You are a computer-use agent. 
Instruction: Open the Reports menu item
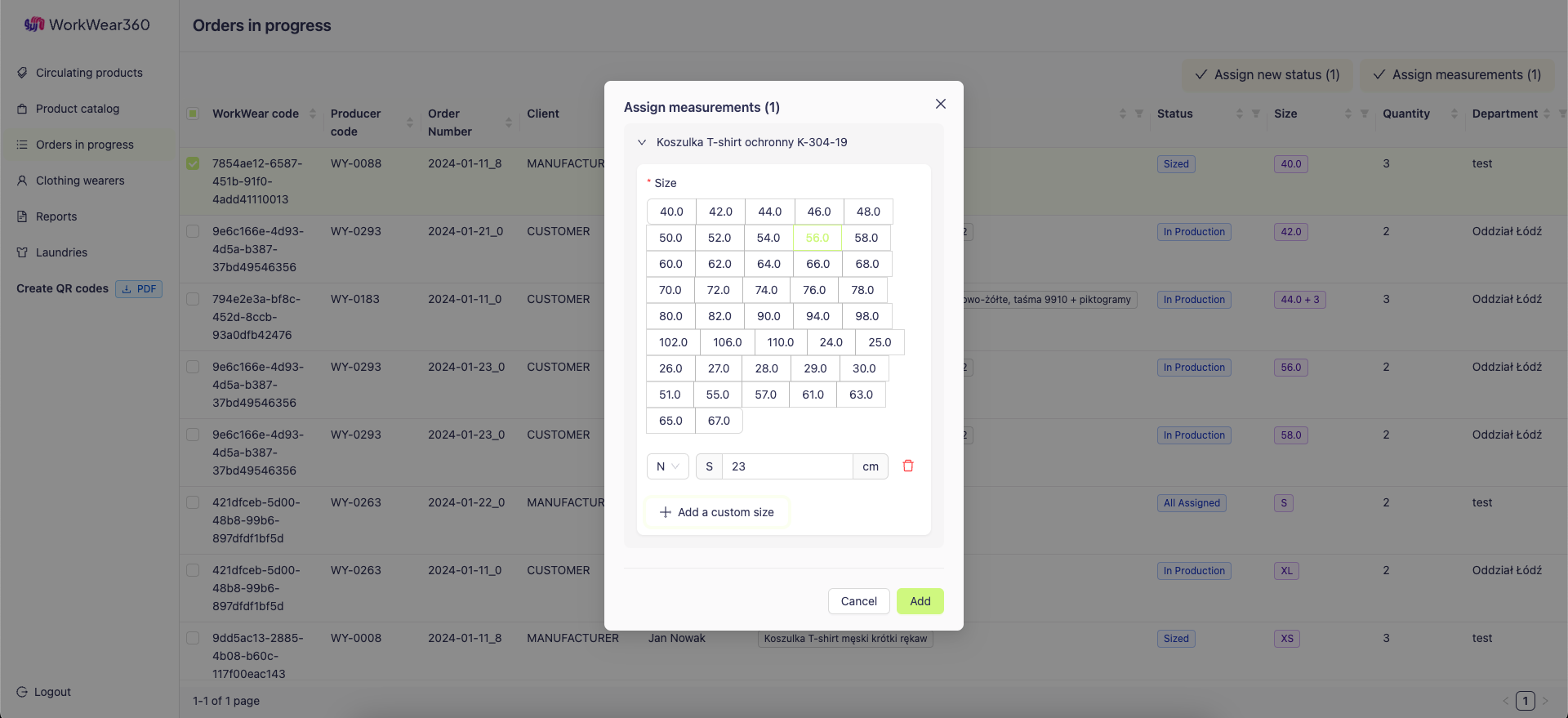[x=56, y=216]
